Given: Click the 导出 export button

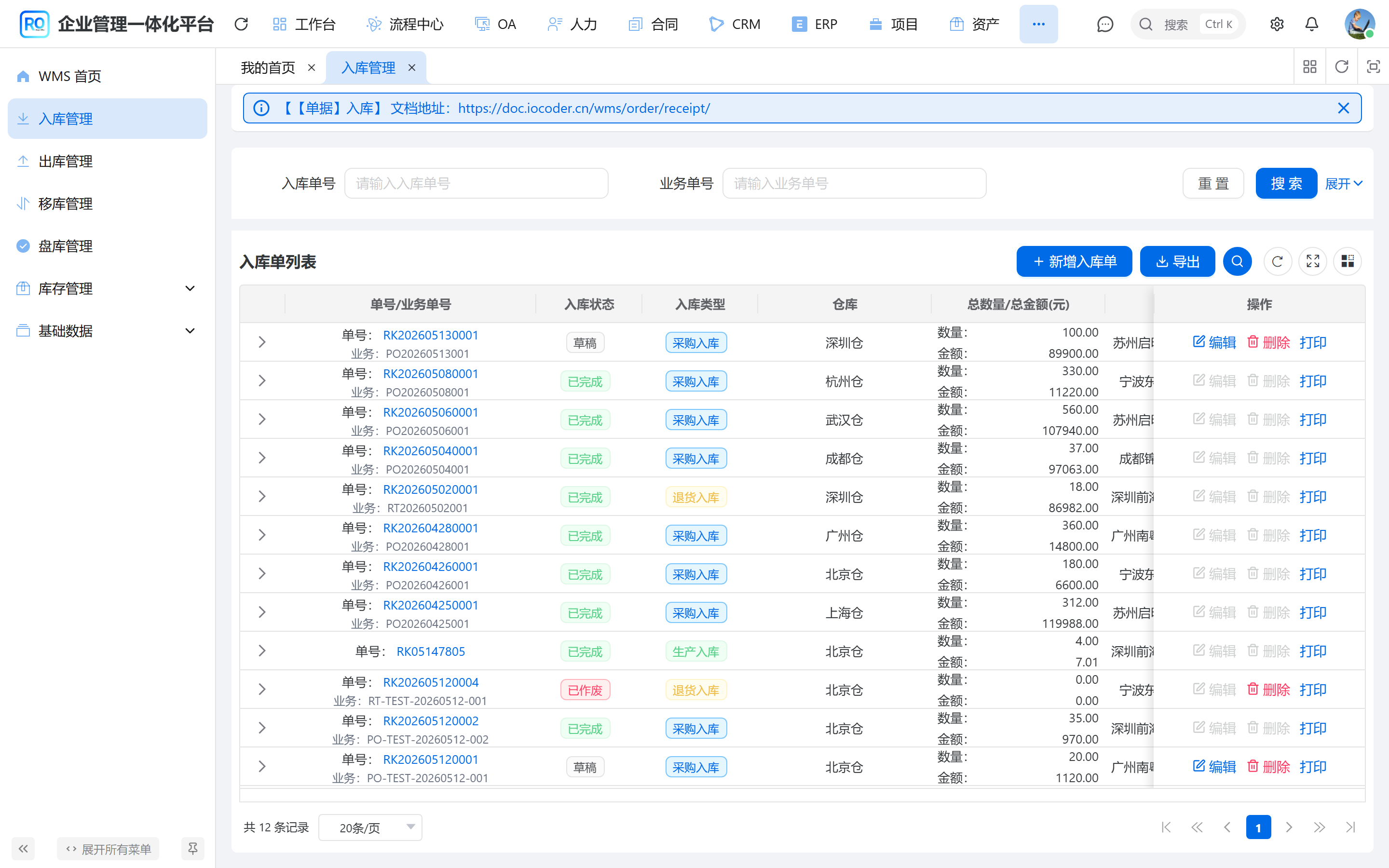Looking at the screenshot, I should pyautogui.click(x=1177, y=262).
